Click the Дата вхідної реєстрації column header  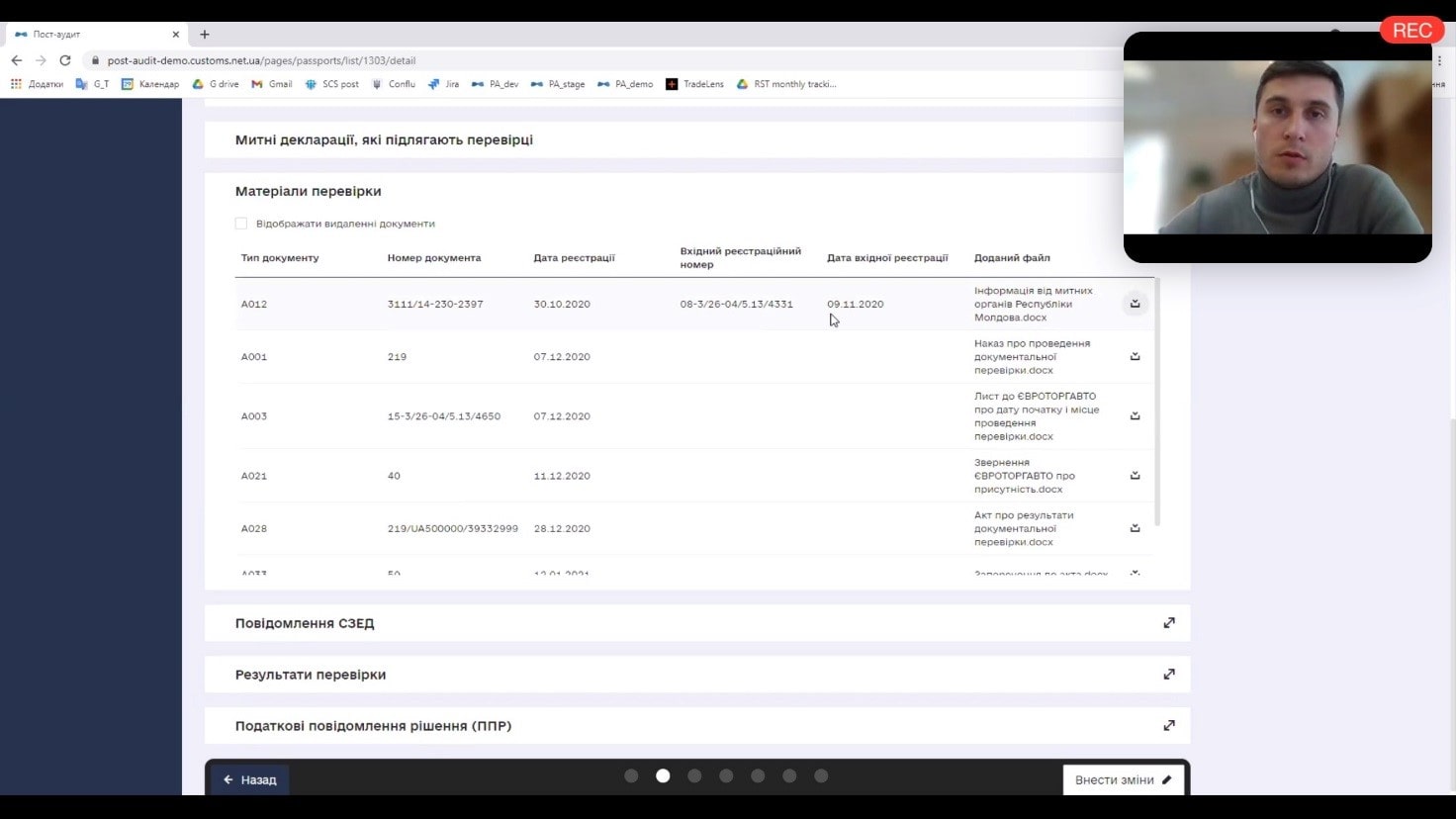(887, 257)
